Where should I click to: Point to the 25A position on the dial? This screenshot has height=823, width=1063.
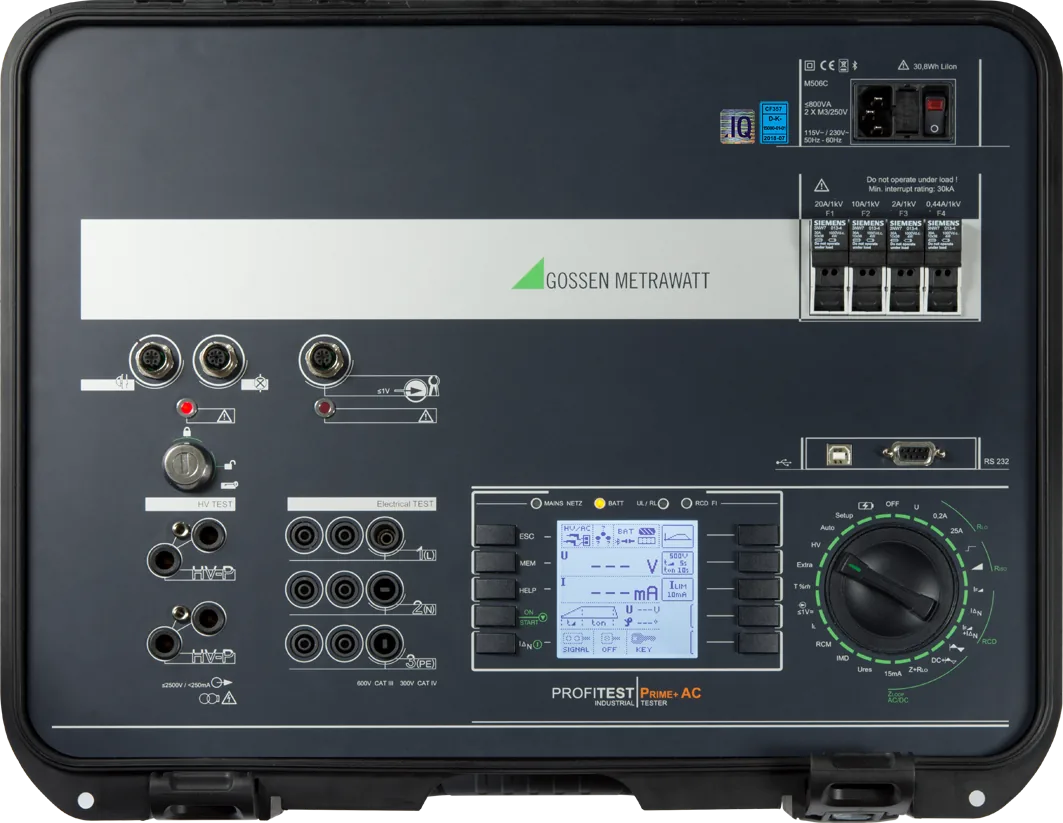(957, 530)
